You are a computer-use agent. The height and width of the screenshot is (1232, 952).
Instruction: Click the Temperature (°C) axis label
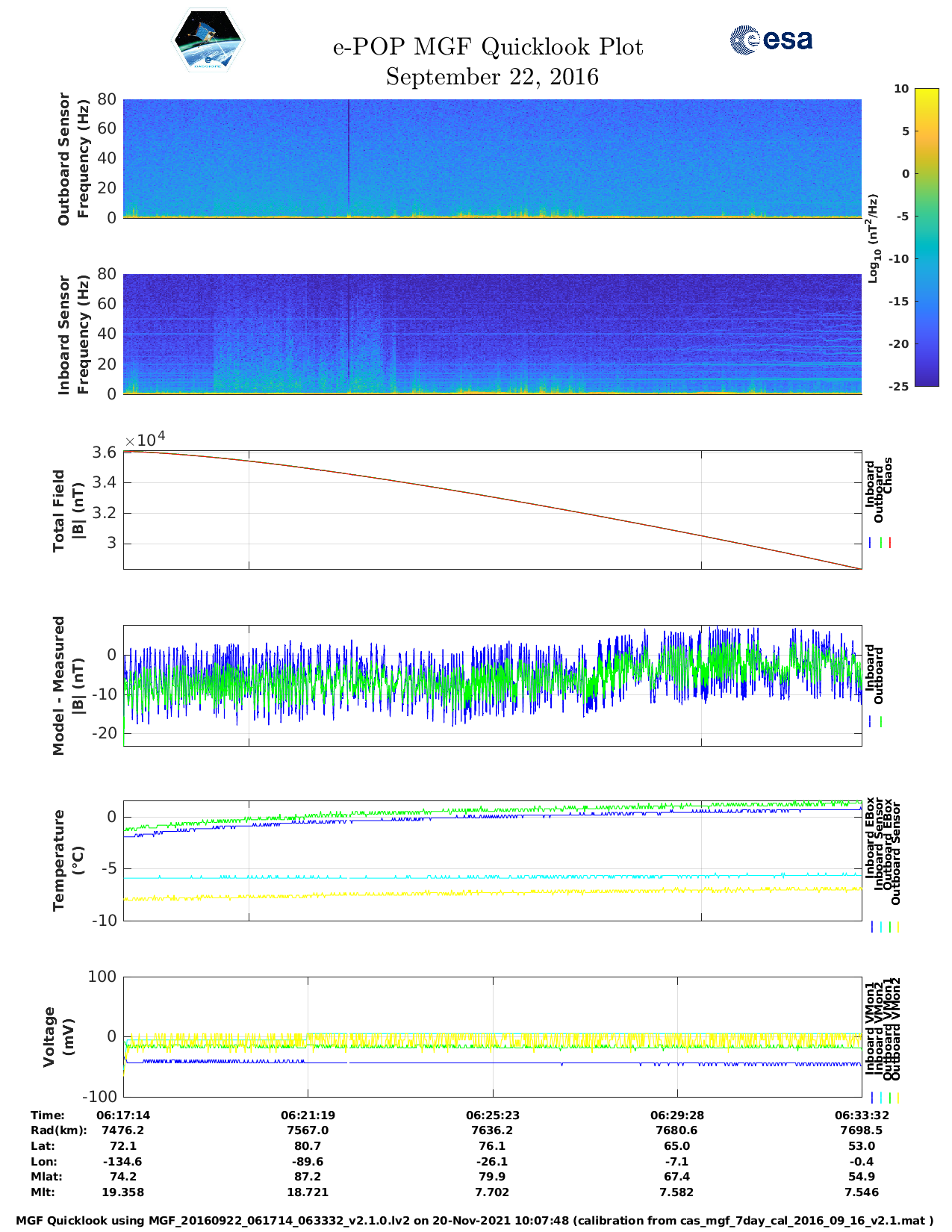click(68, 860)
